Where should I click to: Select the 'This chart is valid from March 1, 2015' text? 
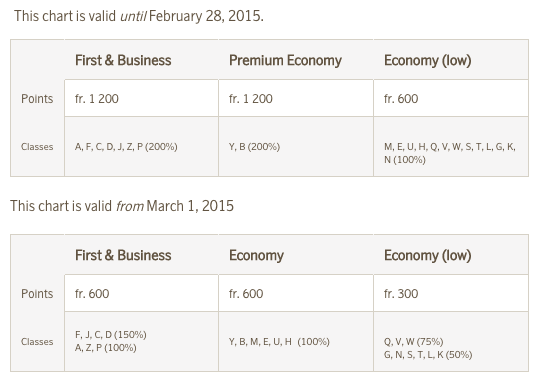[x=122, y=206]
